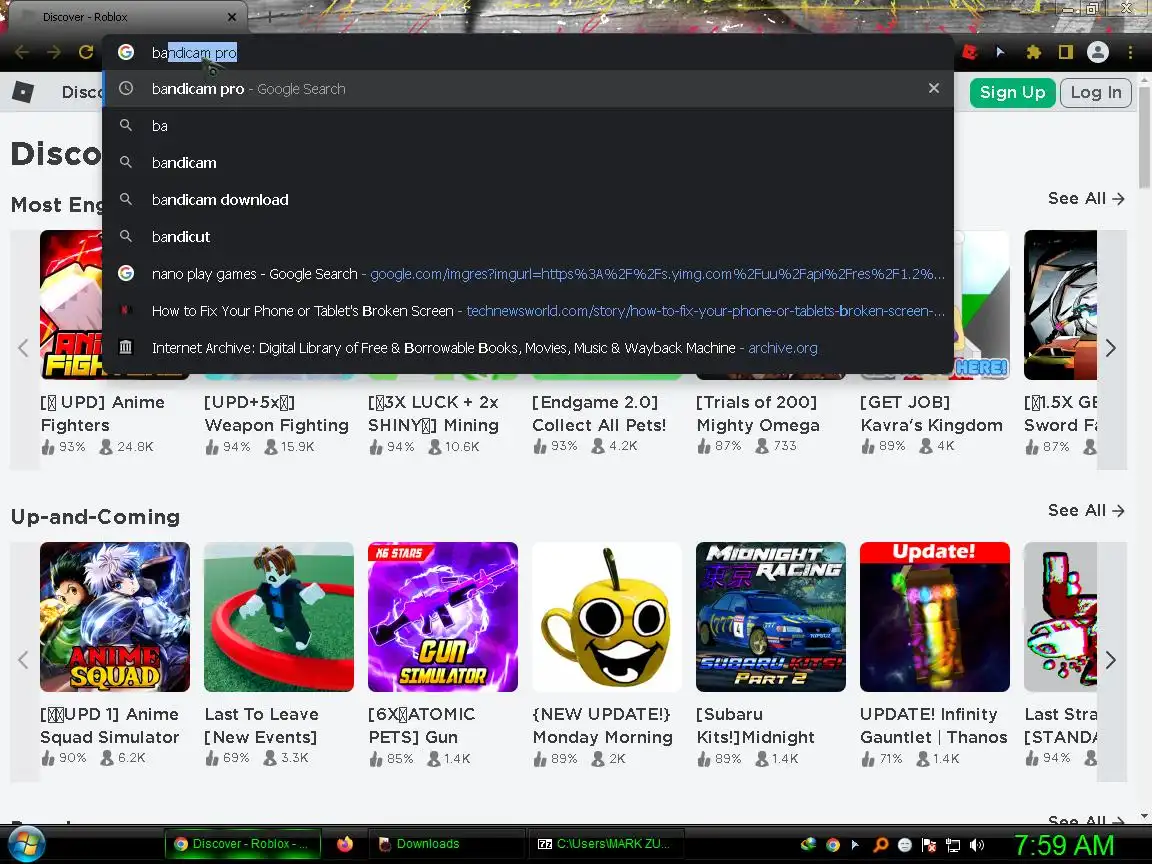Open Last To Leave game thumbnail
The width and height of the screenshot is (1152, 864).
click(x=279, y=617)
